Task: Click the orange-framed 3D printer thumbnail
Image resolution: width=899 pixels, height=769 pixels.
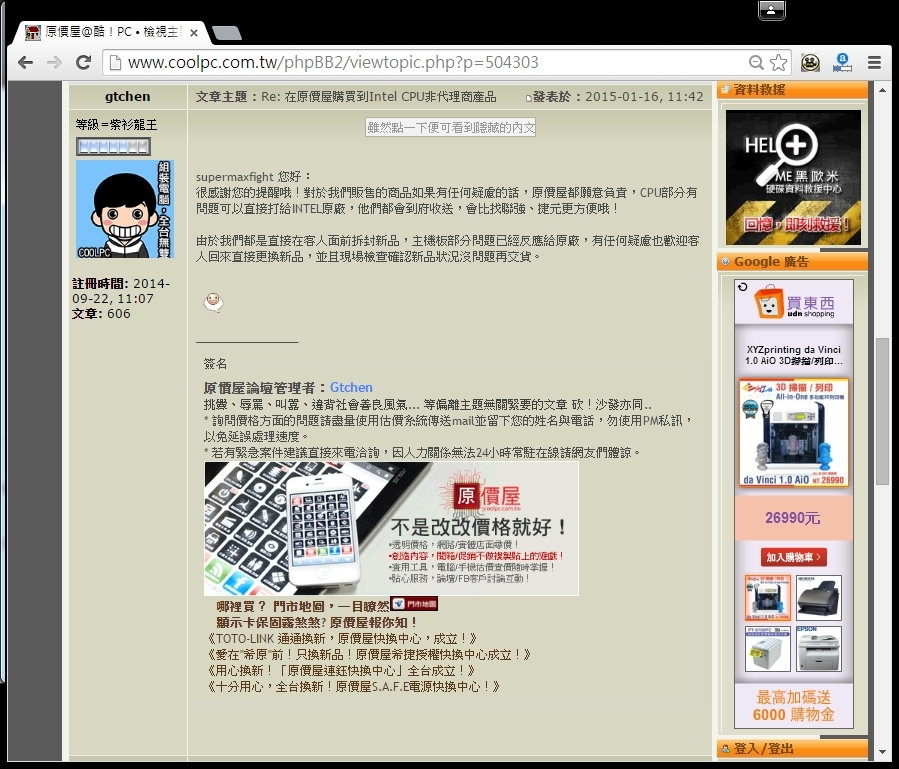Action: point(768,598)
